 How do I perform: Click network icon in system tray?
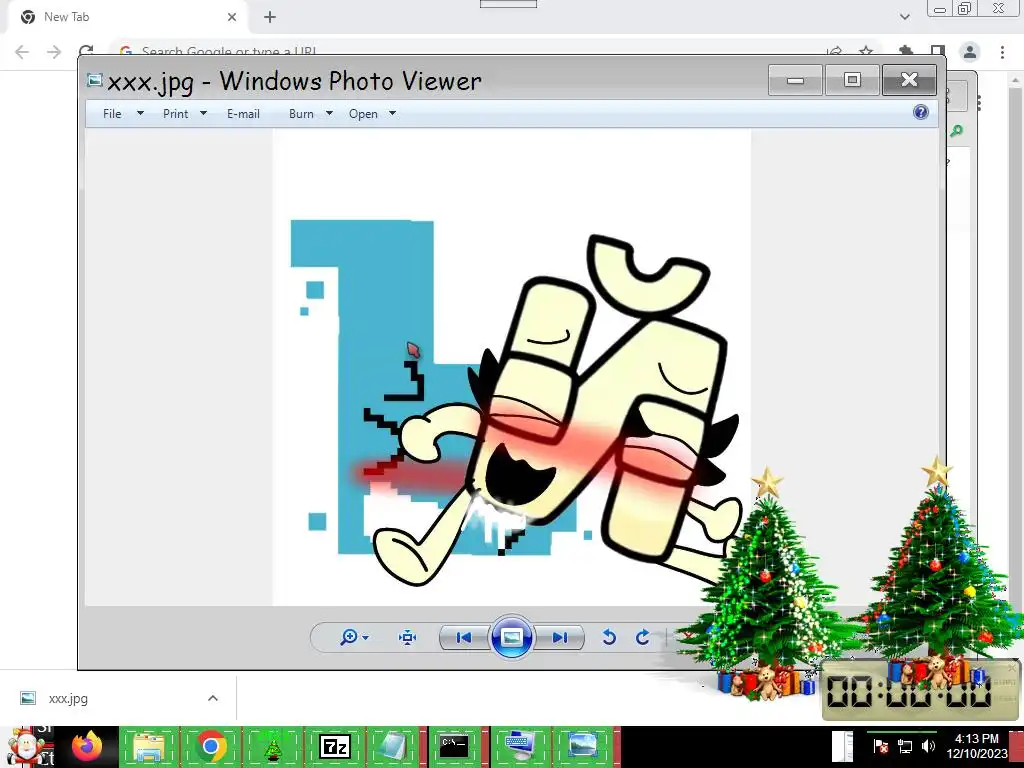coord(905,746)
